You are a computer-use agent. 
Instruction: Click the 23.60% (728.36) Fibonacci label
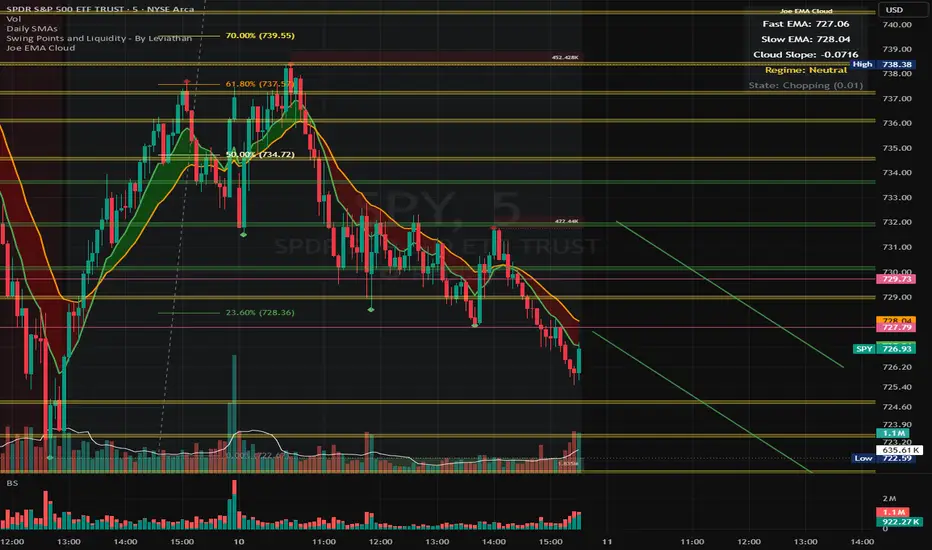pyautogui.click(x=260, y=313)
